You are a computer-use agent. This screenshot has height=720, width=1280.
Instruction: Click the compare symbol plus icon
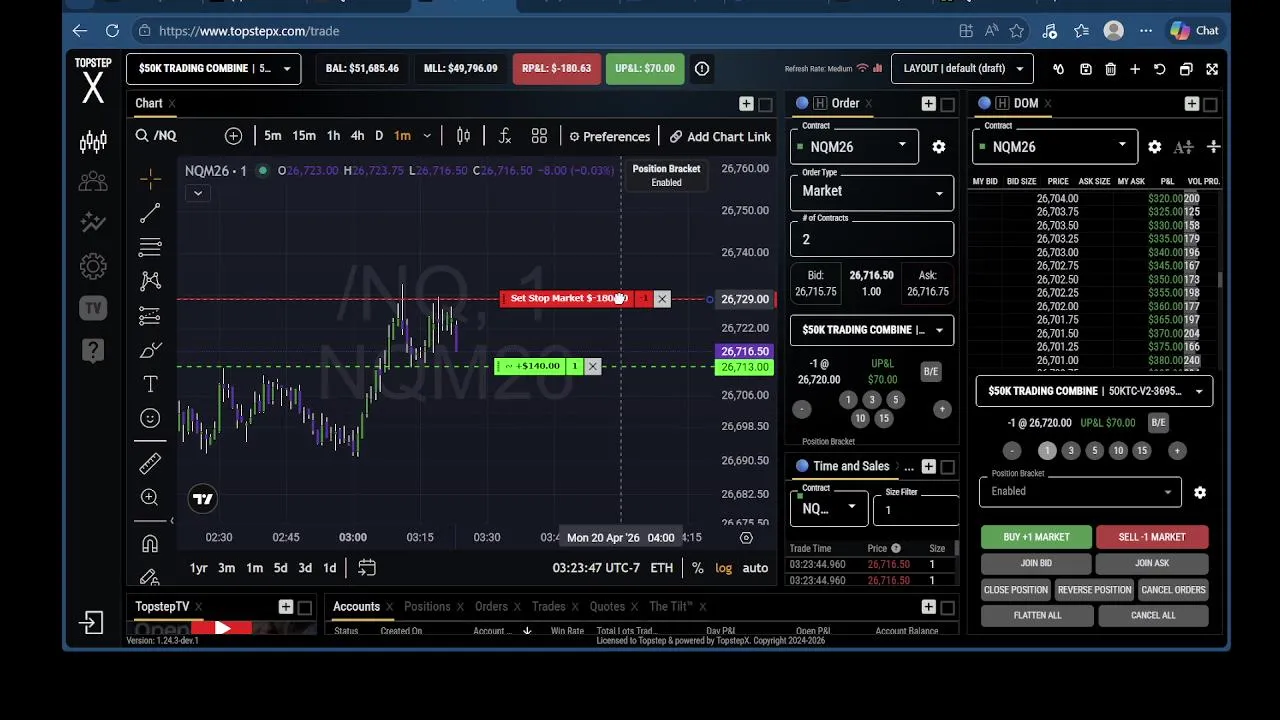[233, 136]
